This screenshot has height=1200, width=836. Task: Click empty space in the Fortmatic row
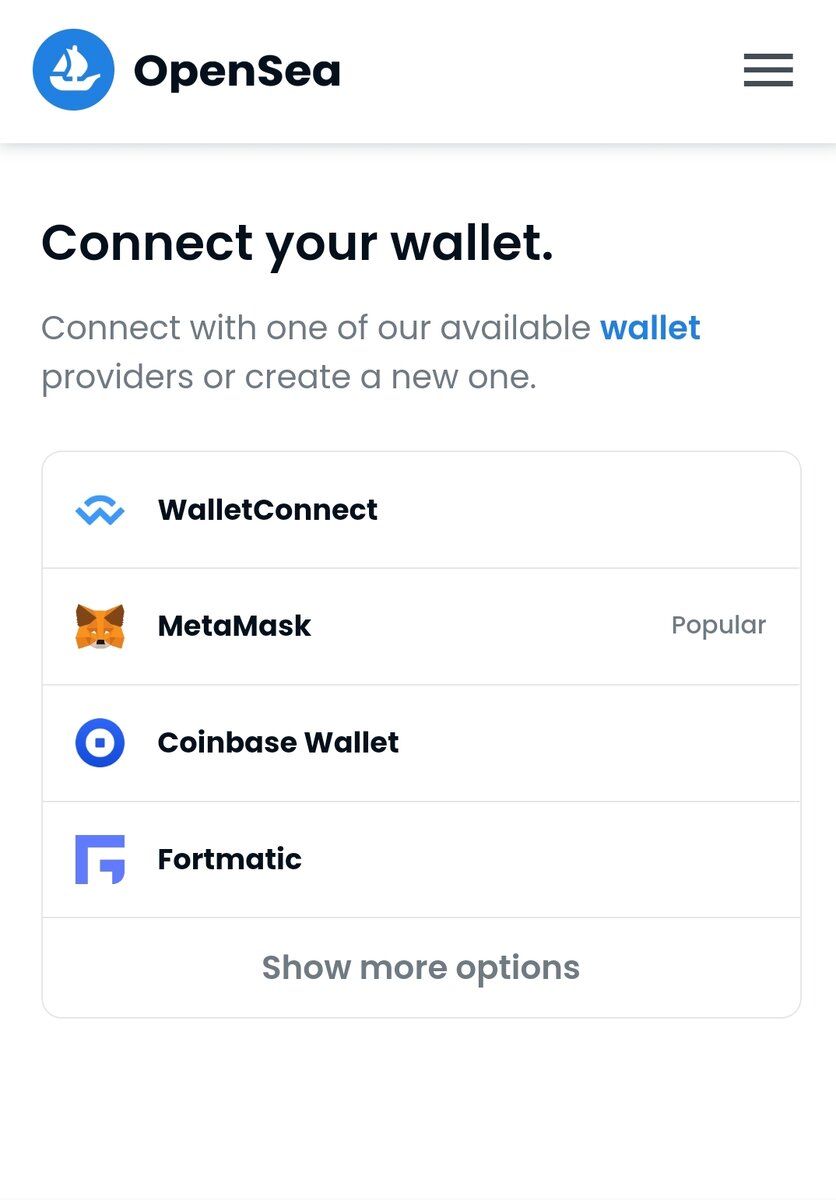tap(550, 859)
